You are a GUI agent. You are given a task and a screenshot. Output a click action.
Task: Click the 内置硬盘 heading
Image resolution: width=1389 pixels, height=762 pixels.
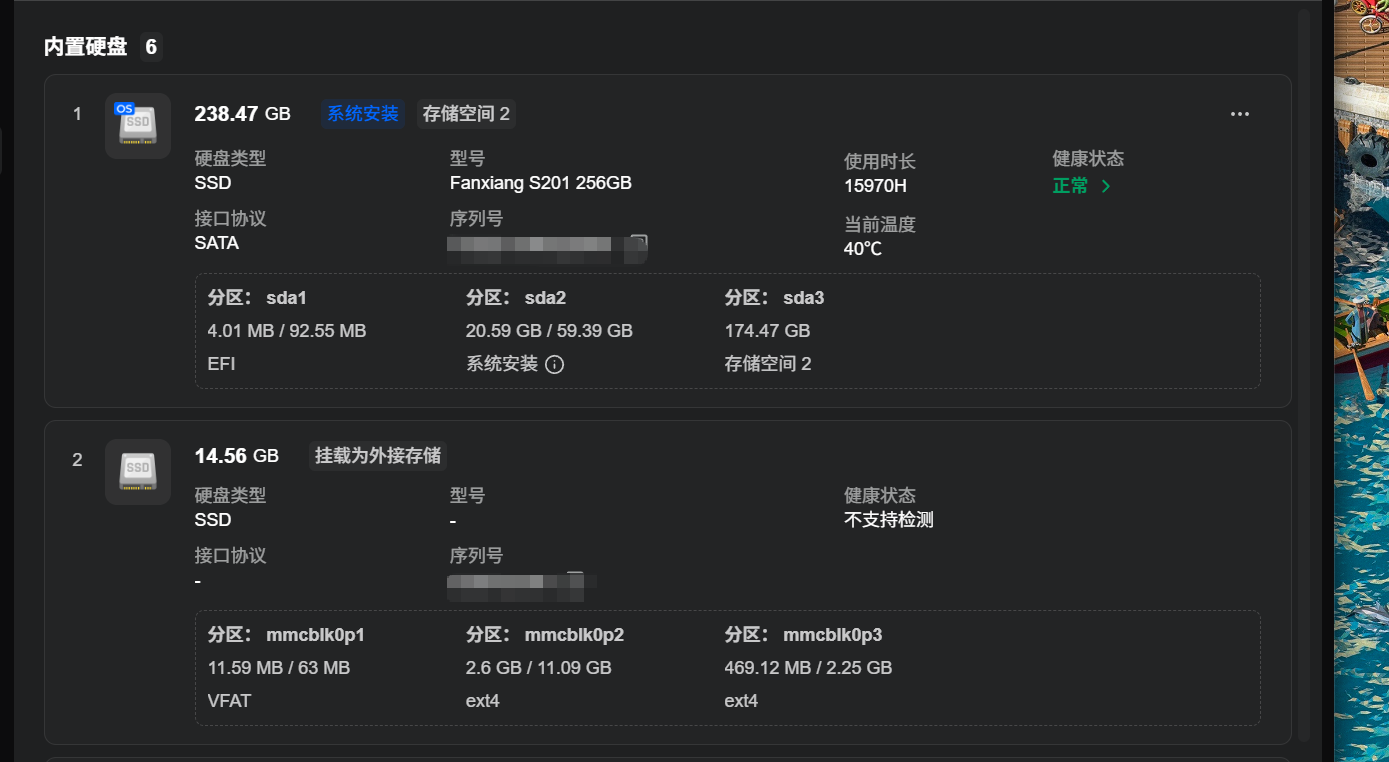click(86, 47)
